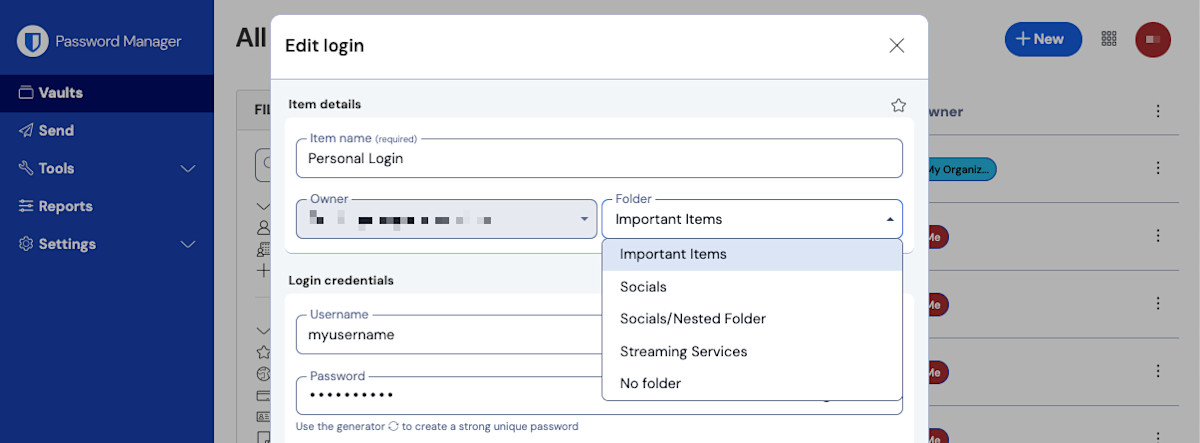
Task: Click the plus New button
Action: pos(1042,39)
